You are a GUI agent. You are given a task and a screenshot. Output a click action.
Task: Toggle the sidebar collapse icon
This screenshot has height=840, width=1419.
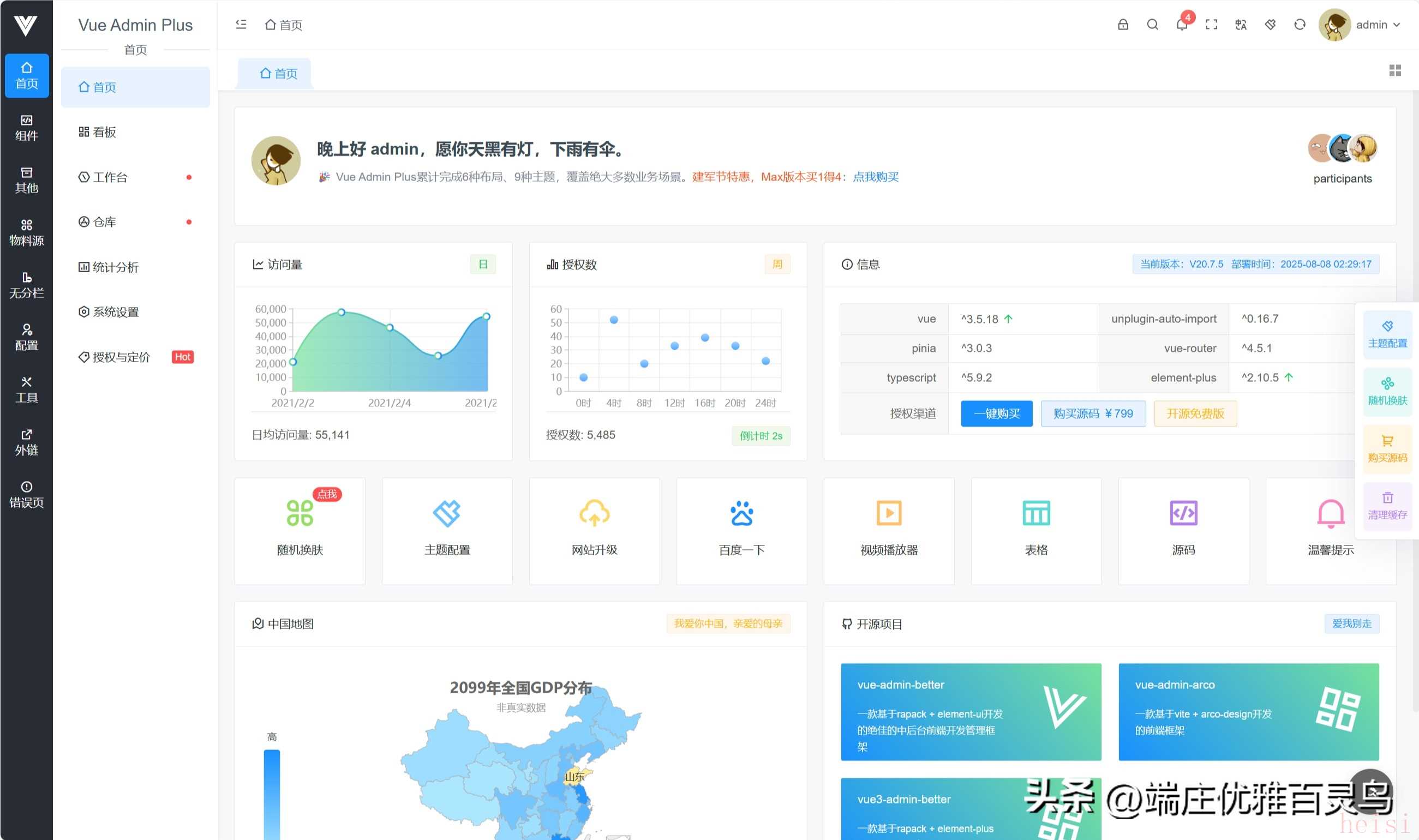click(241, 25)
